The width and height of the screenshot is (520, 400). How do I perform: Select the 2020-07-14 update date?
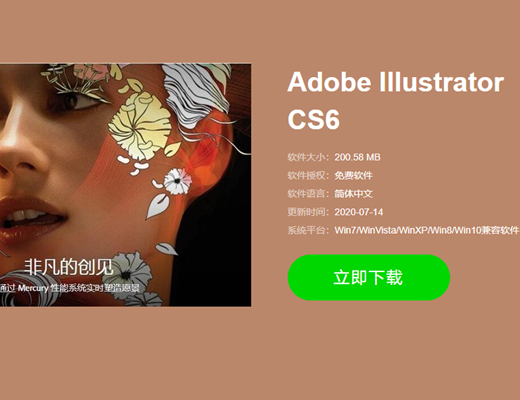[x=359, y=212]
